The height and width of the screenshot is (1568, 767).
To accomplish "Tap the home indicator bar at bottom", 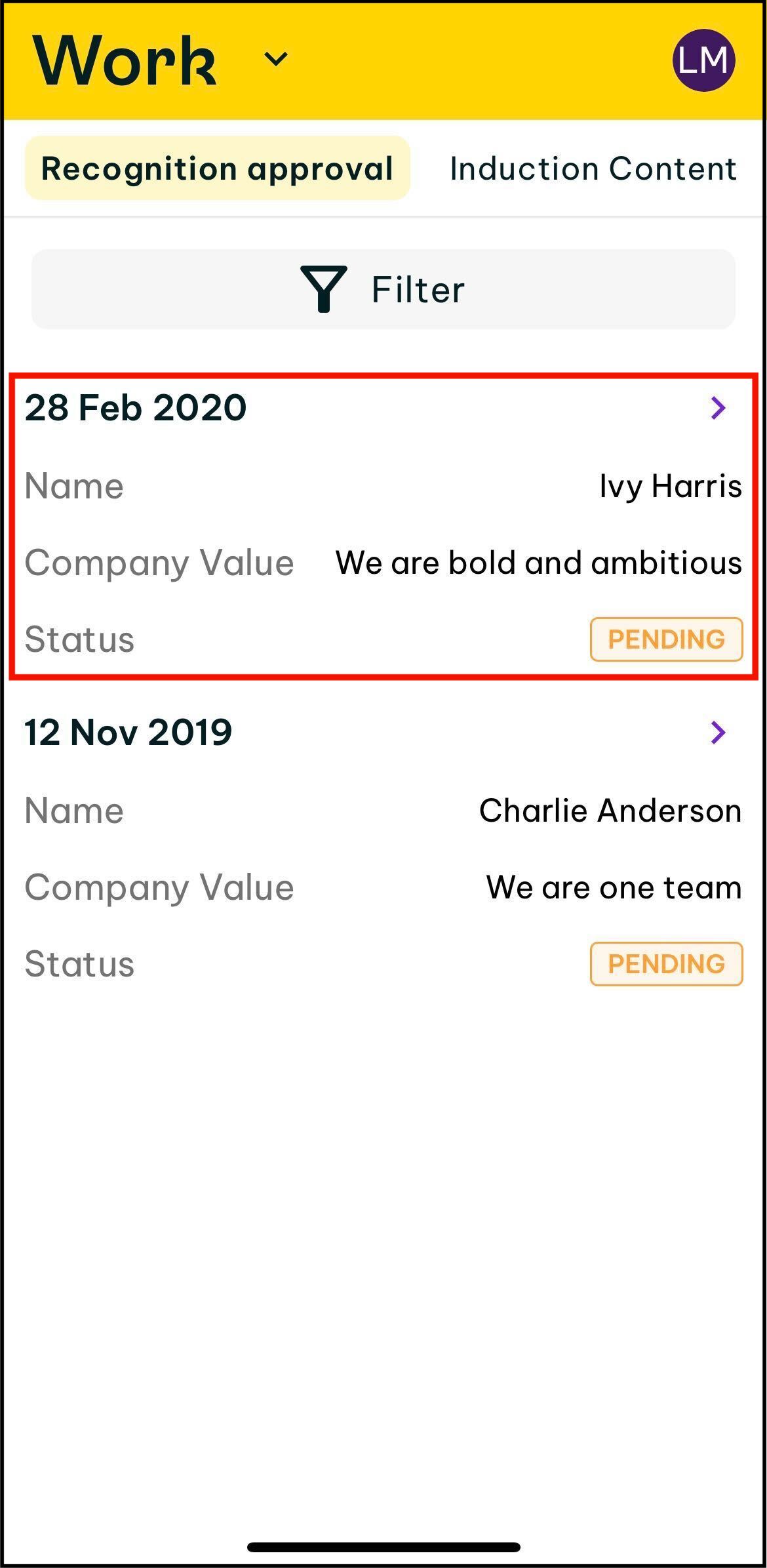I will pyautogui.click(x=383, y=1547).
